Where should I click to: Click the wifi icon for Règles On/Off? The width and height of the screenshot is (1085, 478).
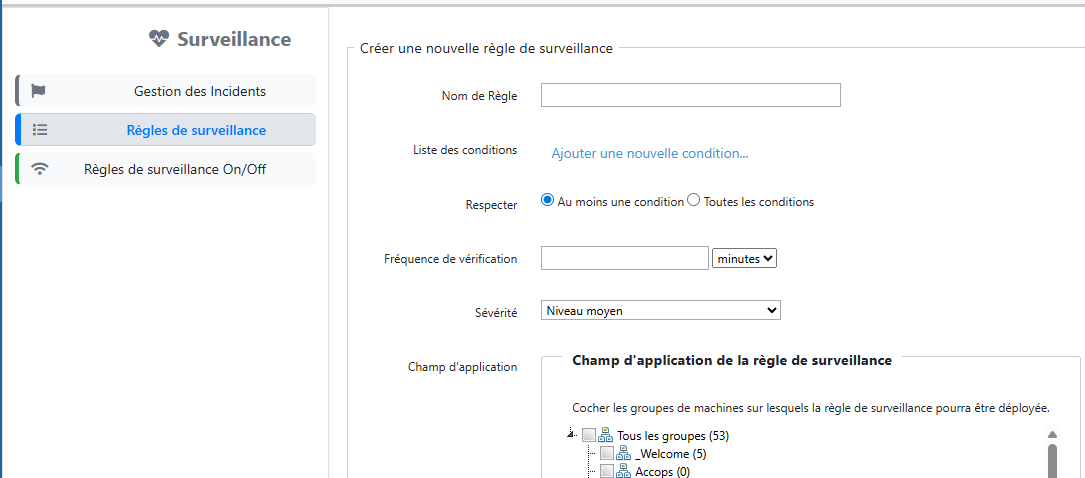click(40, 169)
